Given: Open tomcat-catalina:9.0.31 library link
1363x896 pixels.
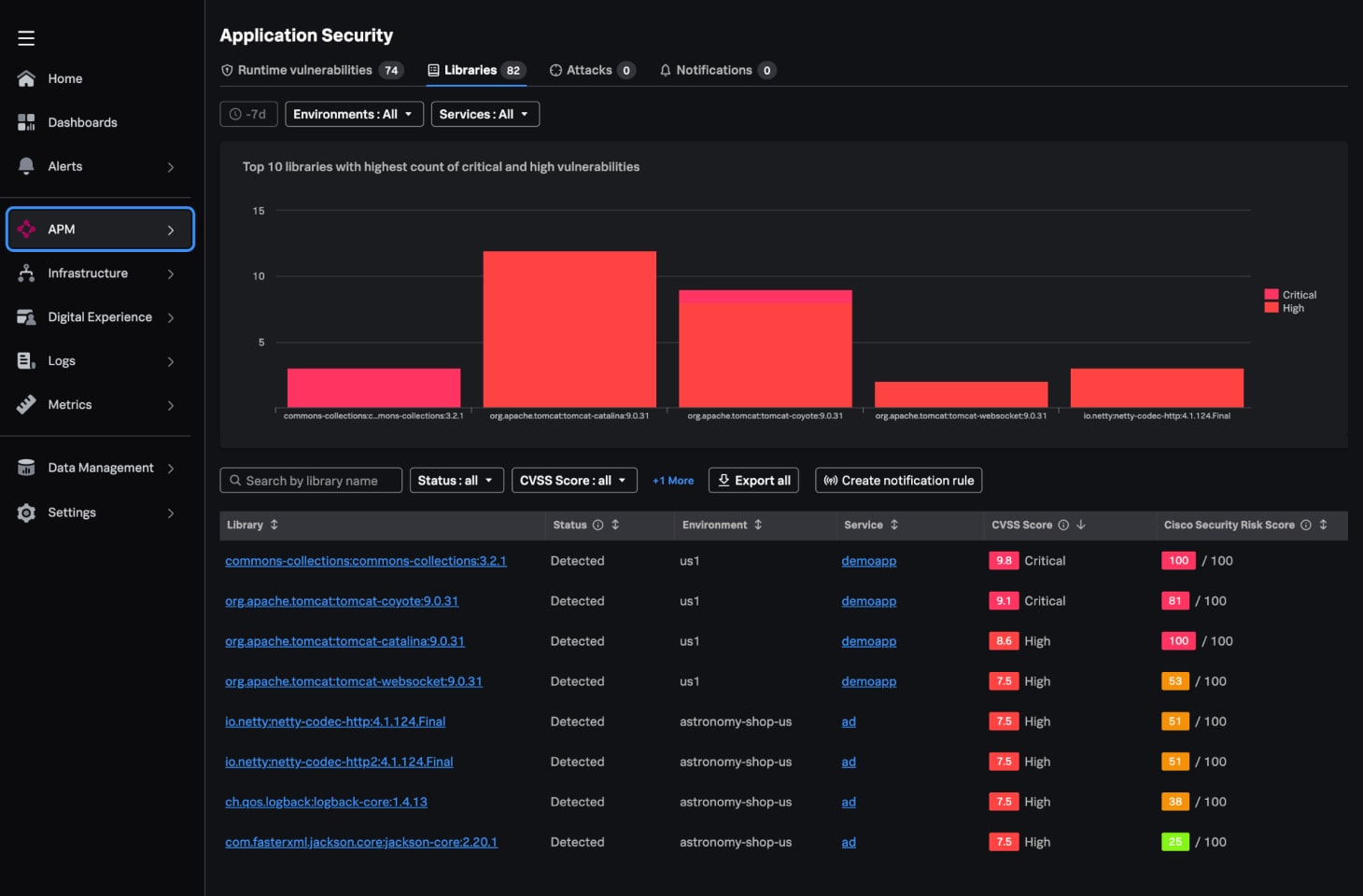Looking at the screenshot, I should tap(344, 641).
